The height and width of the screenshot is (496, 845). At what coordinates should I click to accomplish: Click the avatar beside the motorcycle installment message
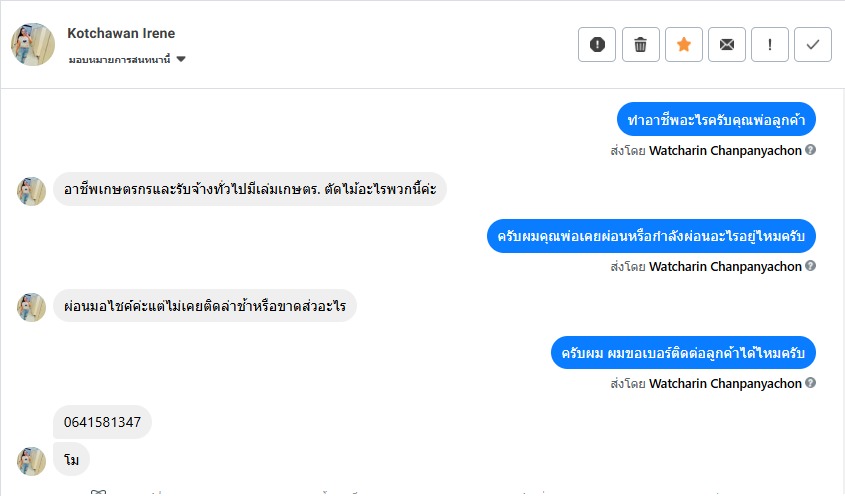click(32, 306)
